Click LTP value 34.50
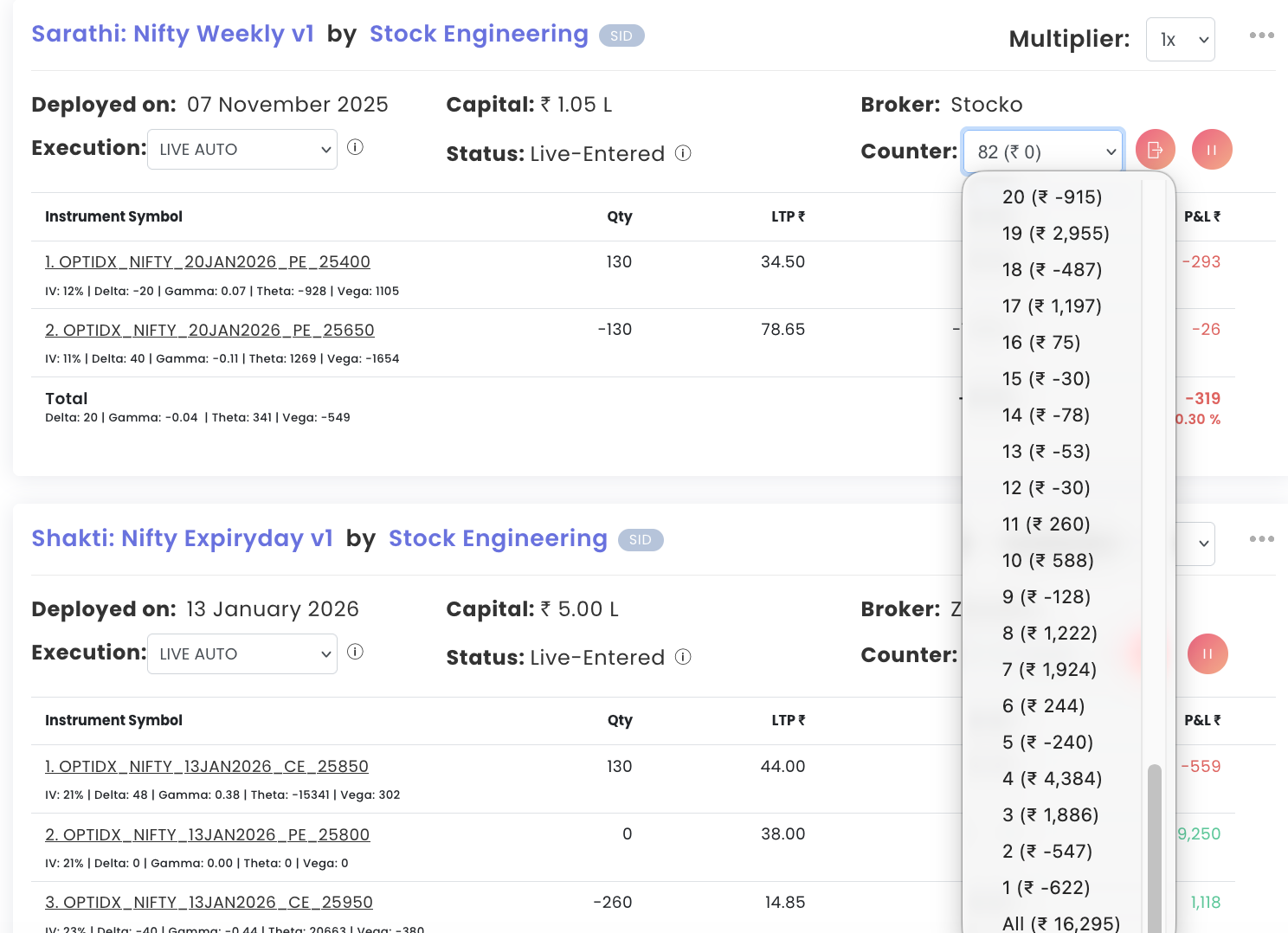The height and width of the screenshot is (933, 1288). click(x=782, y=261)
